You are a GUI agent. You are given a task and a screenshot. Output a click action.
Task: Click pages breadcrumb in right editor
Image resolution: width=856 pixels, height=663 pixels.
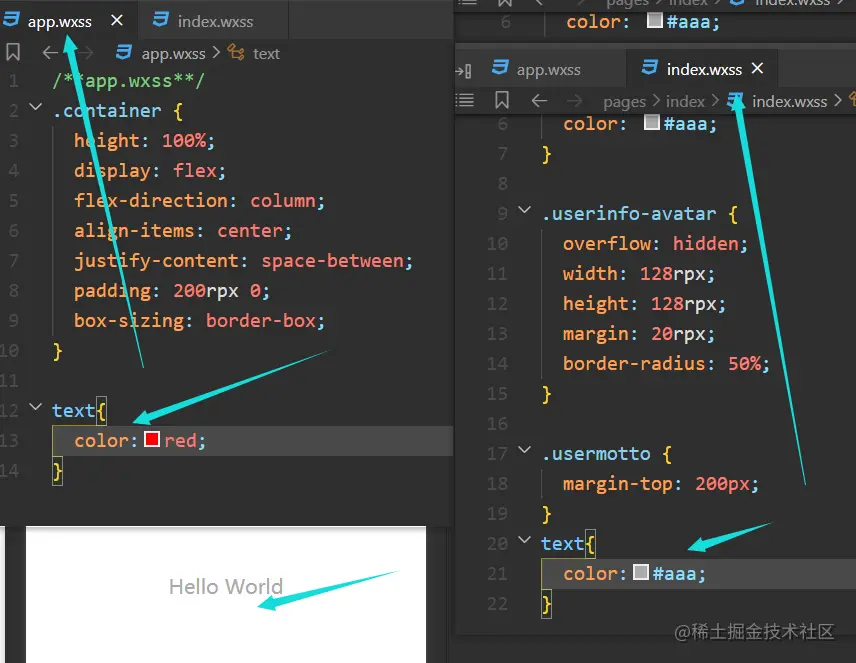pyautogui.click(x=625, y=102)
